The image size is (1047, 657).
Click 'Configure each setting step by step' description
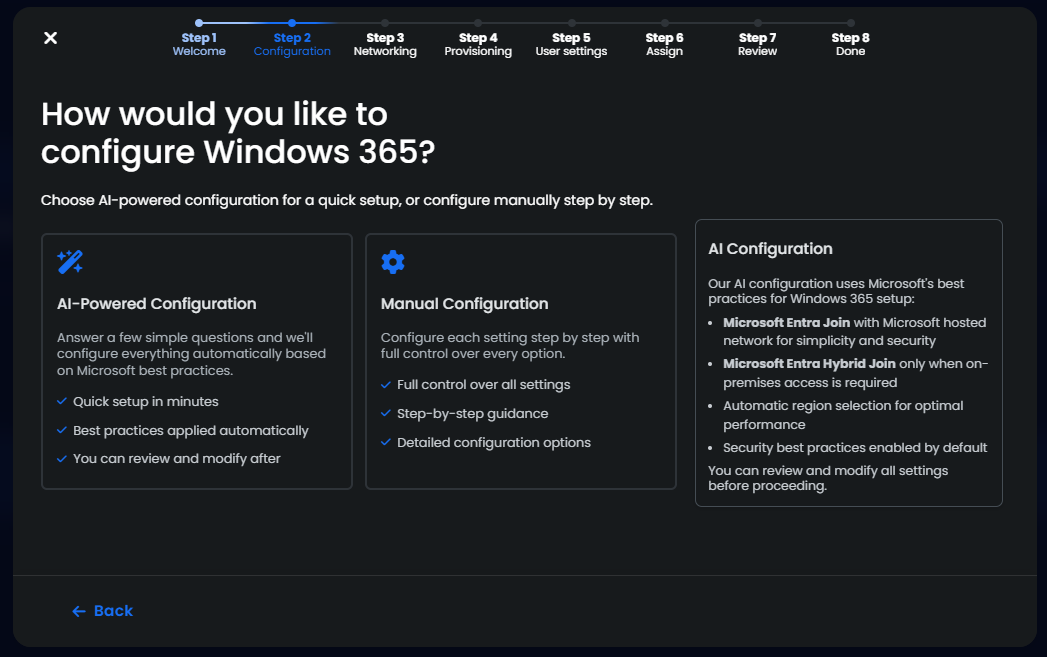tap(509, 345)
